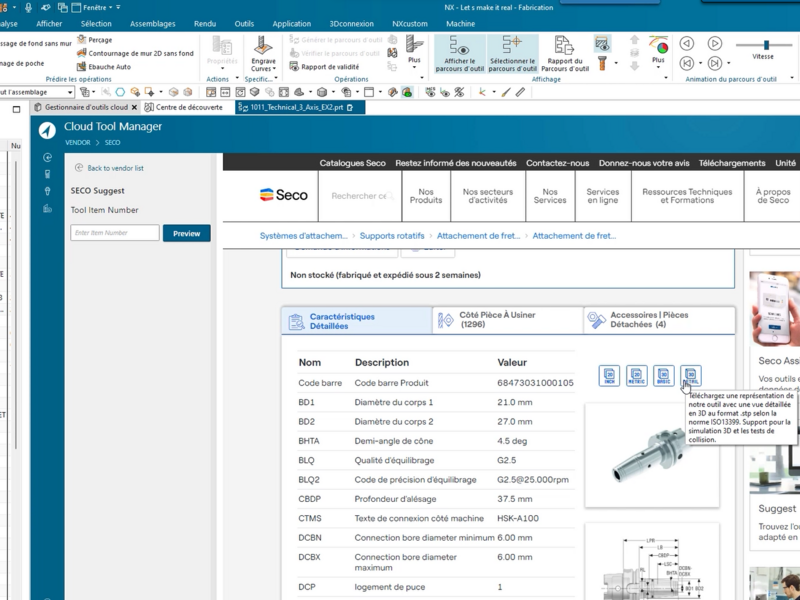800x600 pixels.
Task: Select Caractéristiques Détaillées tab
Action: (x=357, y=321)
